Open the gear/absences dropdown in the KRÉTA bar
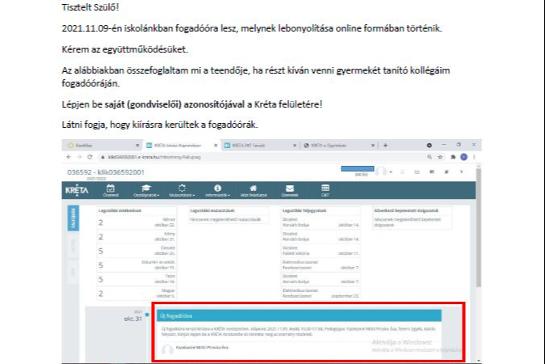 [182, 191]
